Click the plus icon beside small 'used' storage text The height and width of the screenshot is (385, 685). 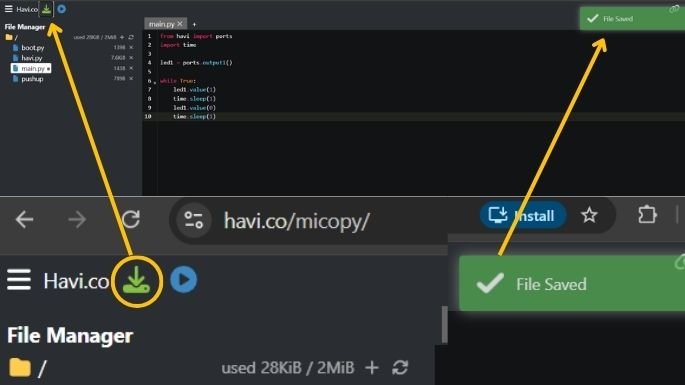pos(122,37)
